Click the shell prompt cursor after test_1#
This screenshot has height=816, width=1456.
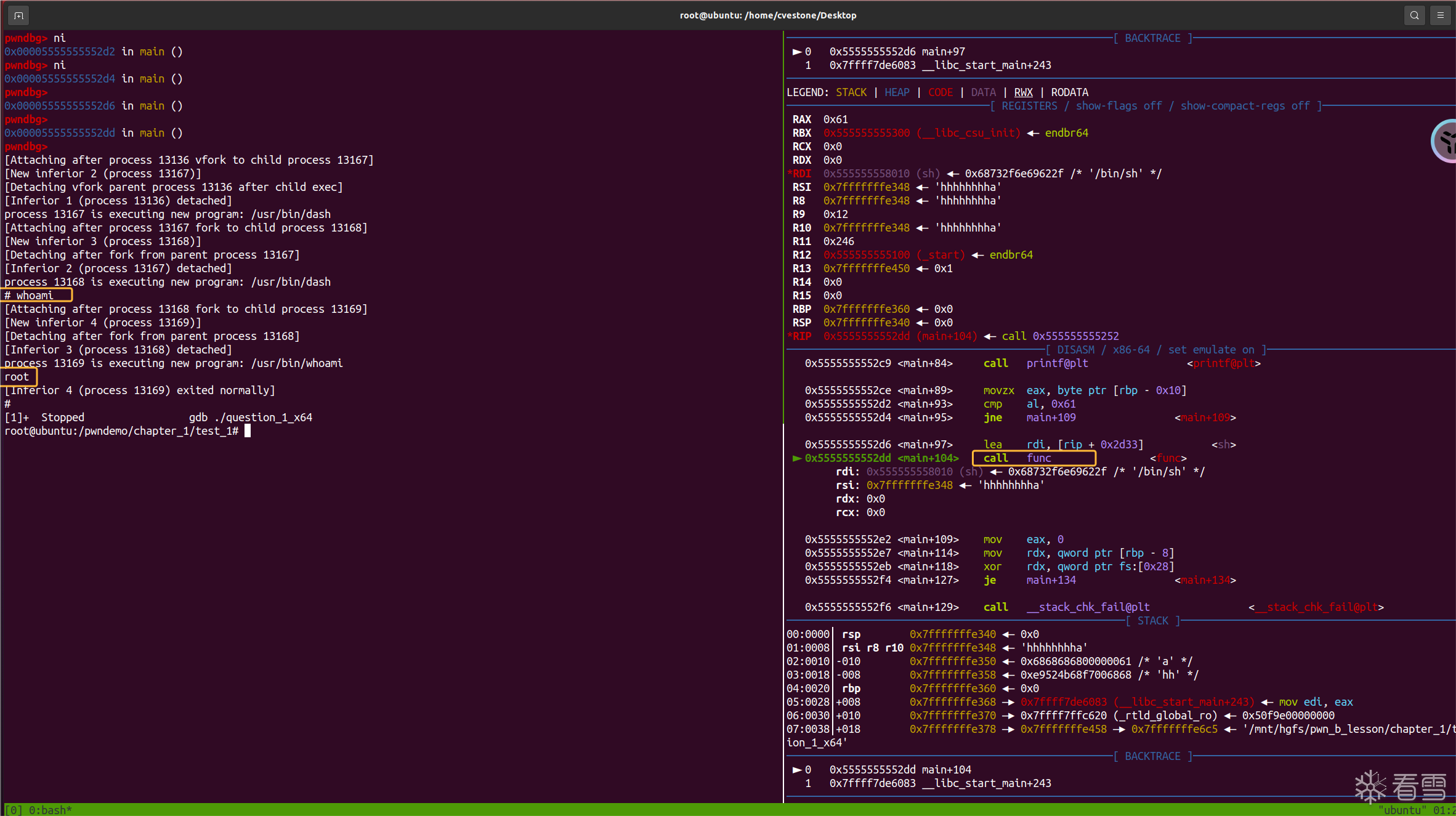[248, 431]
